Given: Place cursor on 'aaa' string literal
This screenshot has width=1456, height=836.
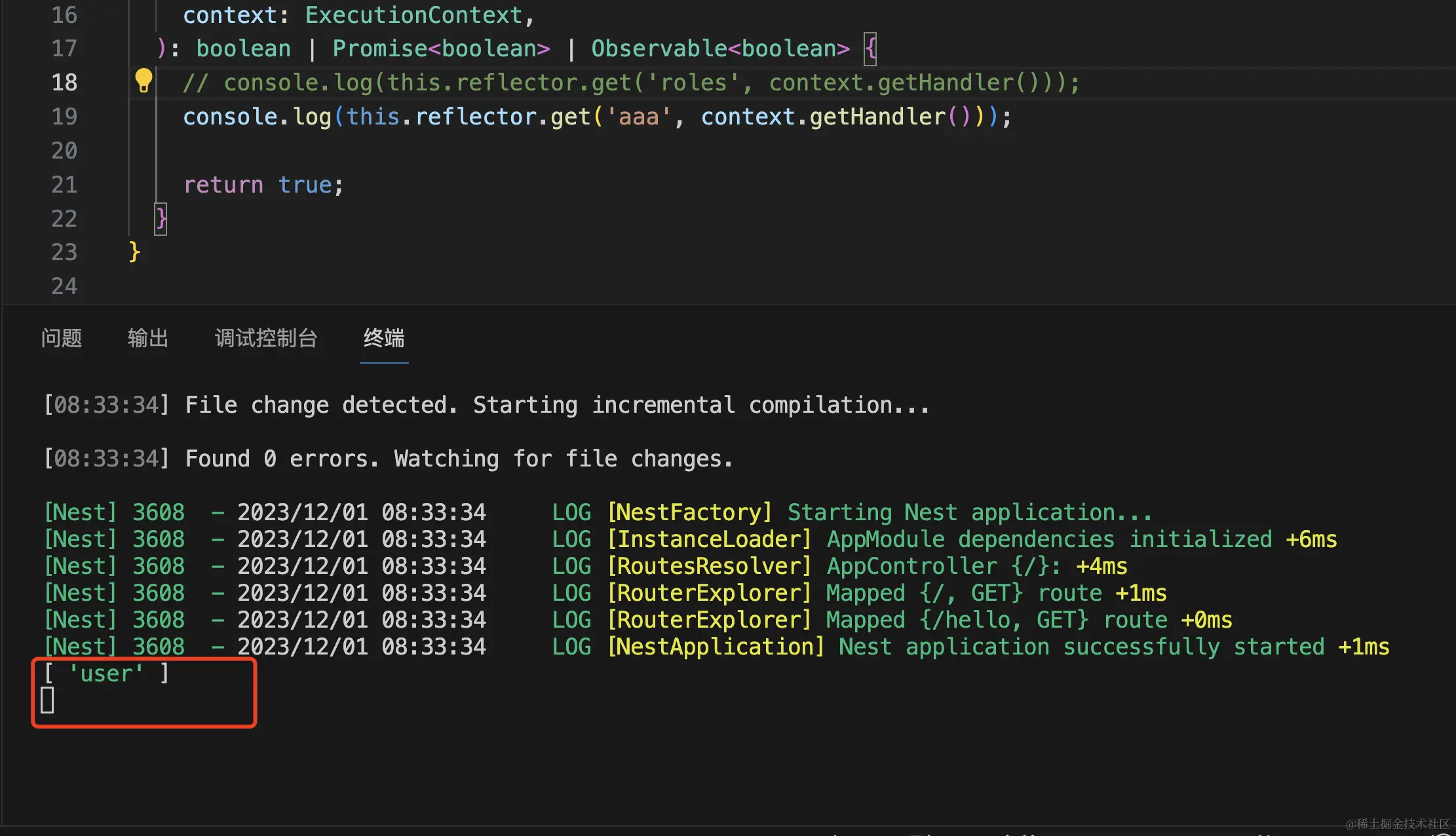Looking at the screenshot, I should click(x=638, y=117).
